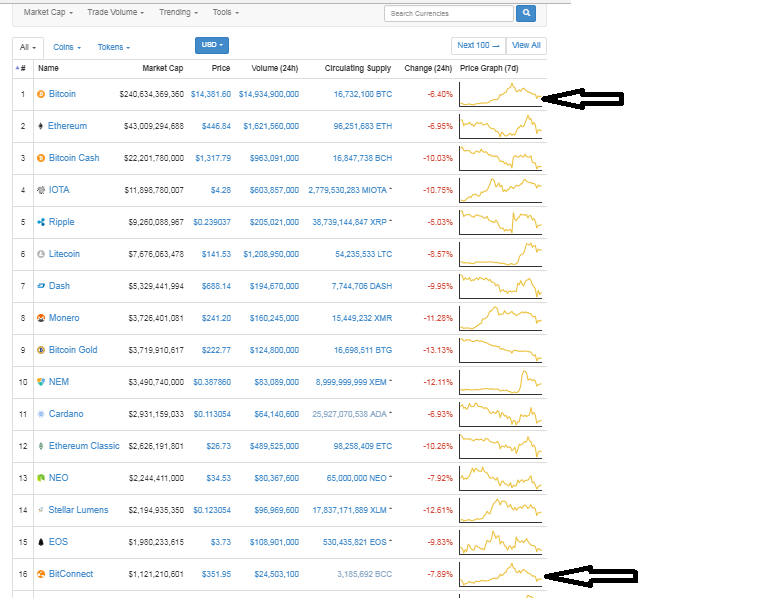The height and width of the screenshot is (598, 768).
Task: Click the Ethereum Classic logo icon
Action: coord(41,446)
